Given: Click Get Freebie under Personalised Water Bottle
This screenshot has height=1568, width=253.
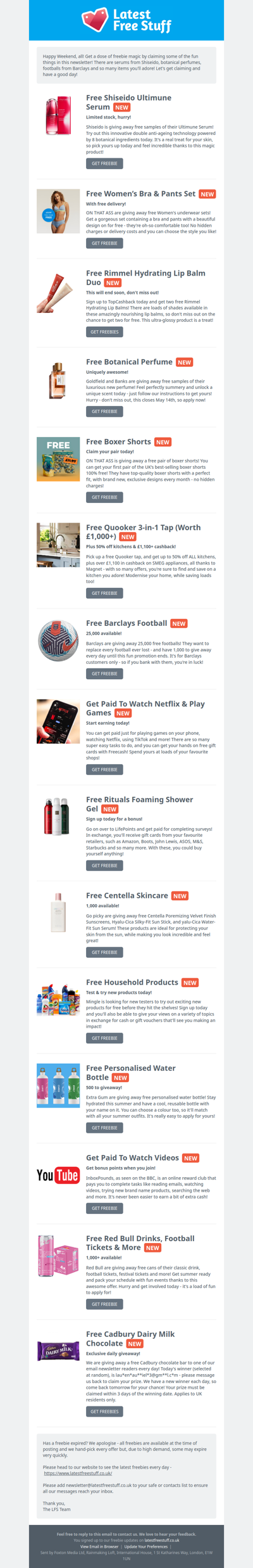Looking at the screenshot, I should 104,1128.
